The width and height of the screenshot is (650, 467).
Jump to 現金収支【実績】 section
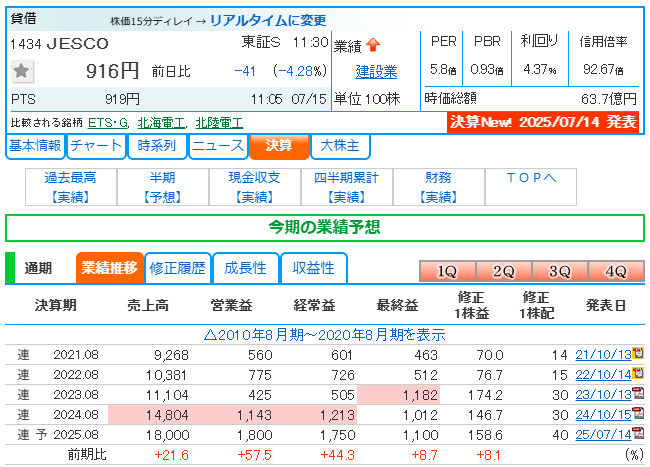tap(255, 187)
